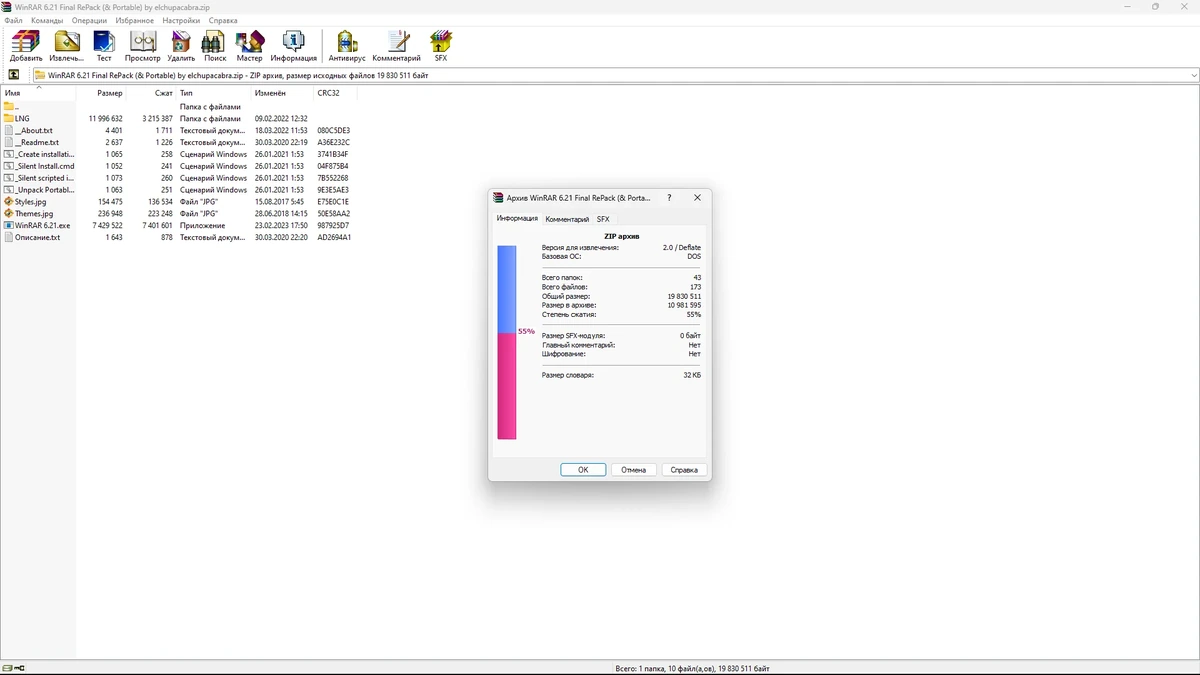Click the help question mark in the dialog title bar

tap(669, 198)
